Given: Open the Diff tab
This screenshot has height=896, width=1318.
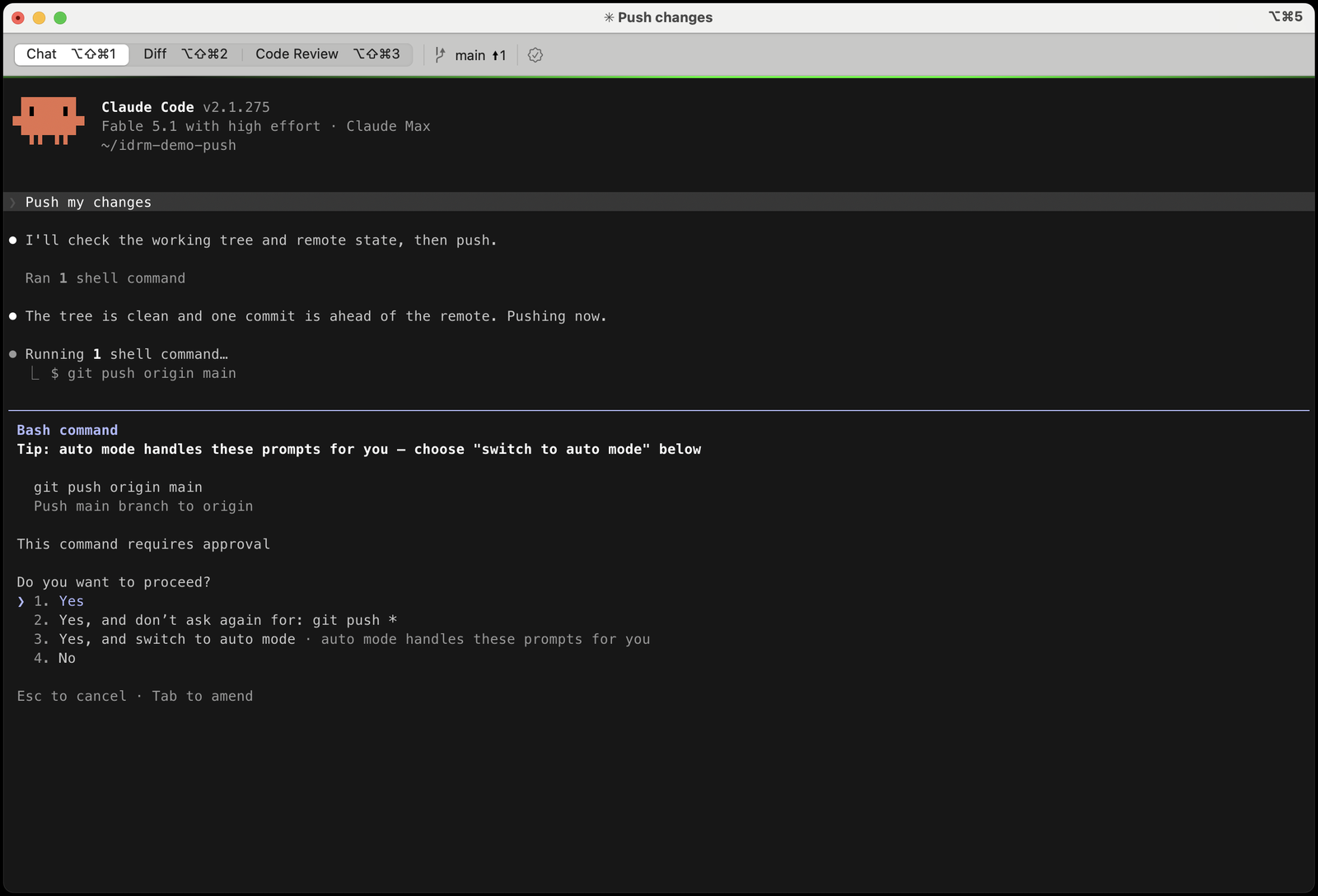Looking at the screenshot, I should click(185, 54).
